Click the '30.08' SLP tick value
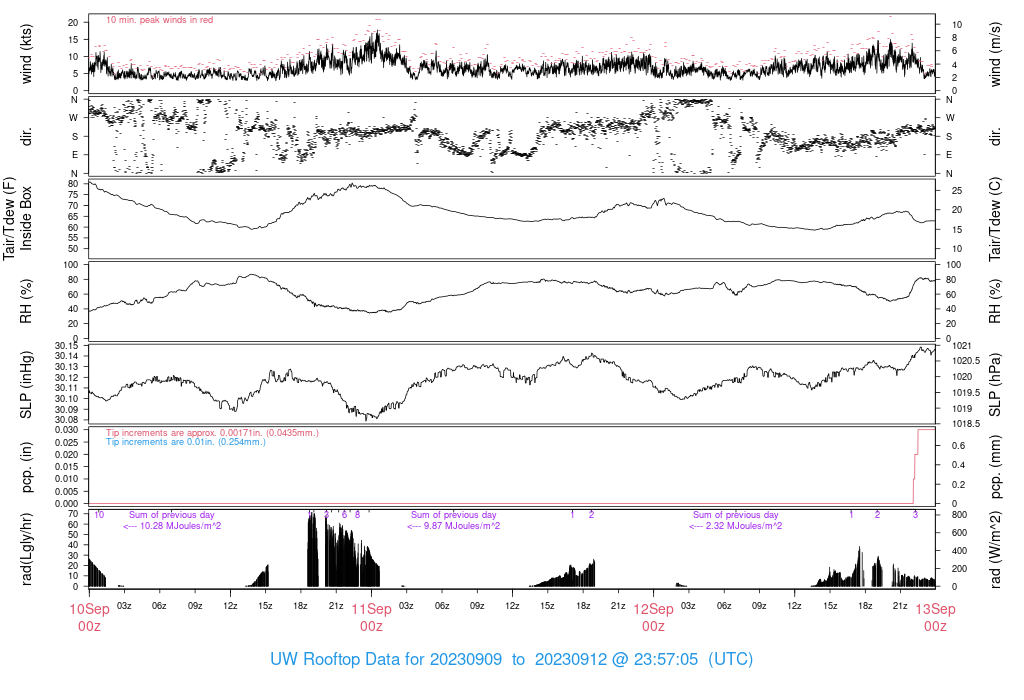 [67, 419]
